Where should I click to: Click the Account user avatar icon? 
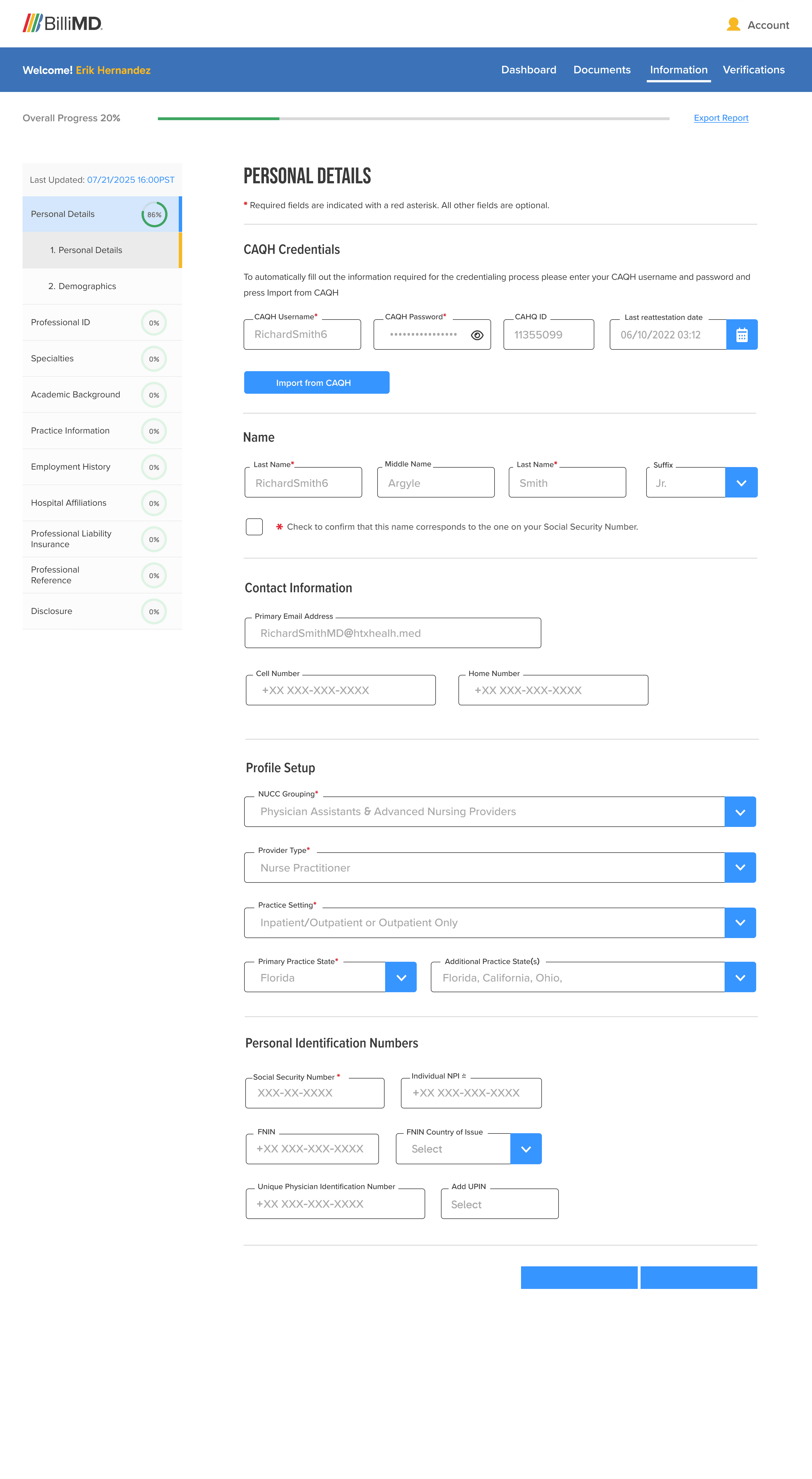(x=733, y=24)
